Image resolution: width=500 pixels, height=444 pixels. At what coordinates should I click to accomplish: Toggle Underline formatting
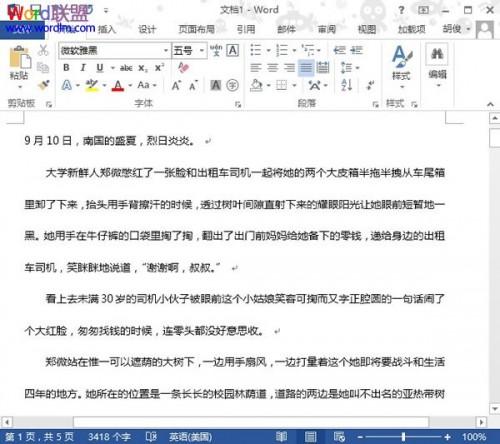pos(100,68)
